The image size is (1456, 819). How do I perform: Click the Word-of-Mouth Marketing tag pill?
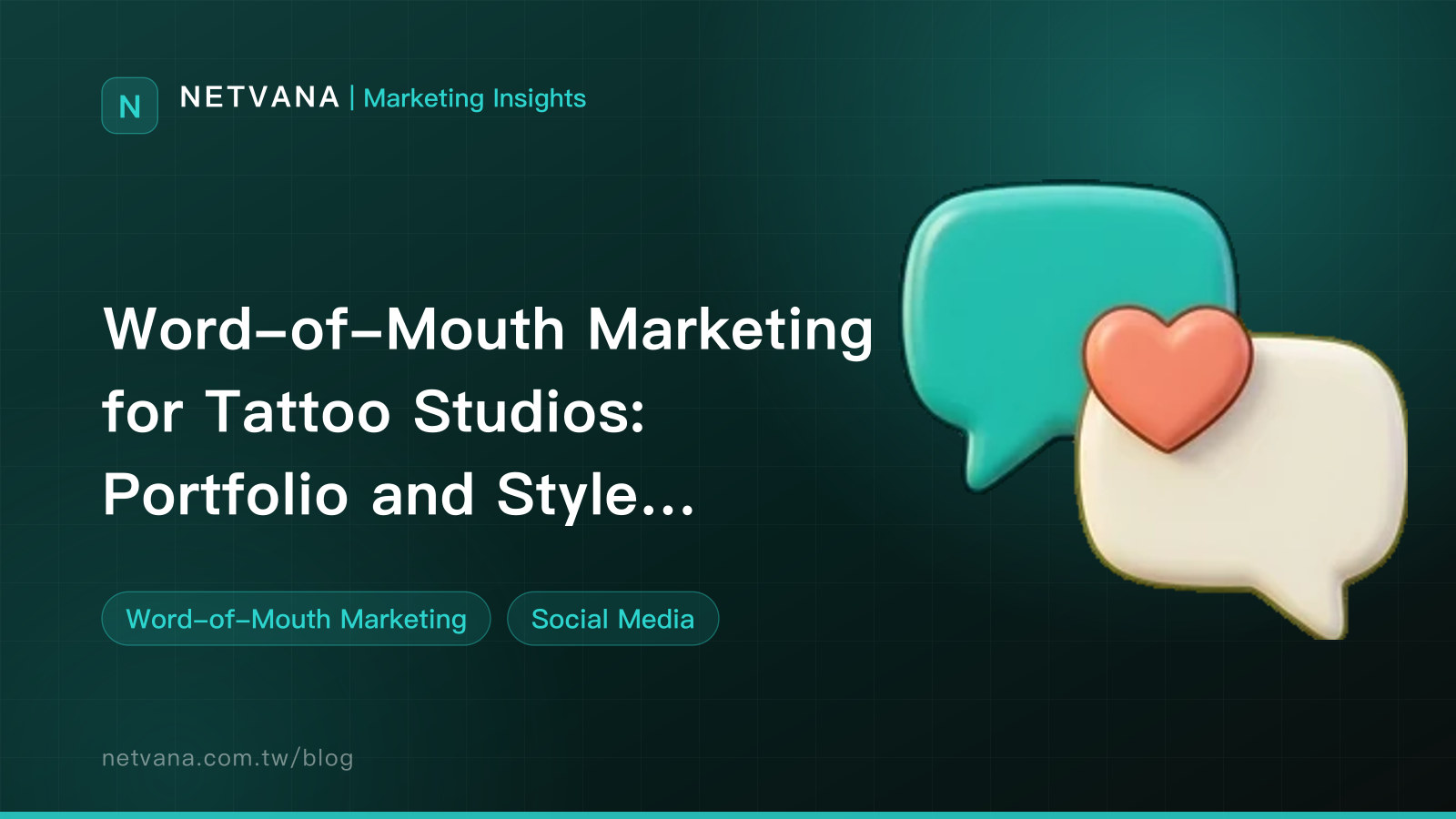coord(296,619)
